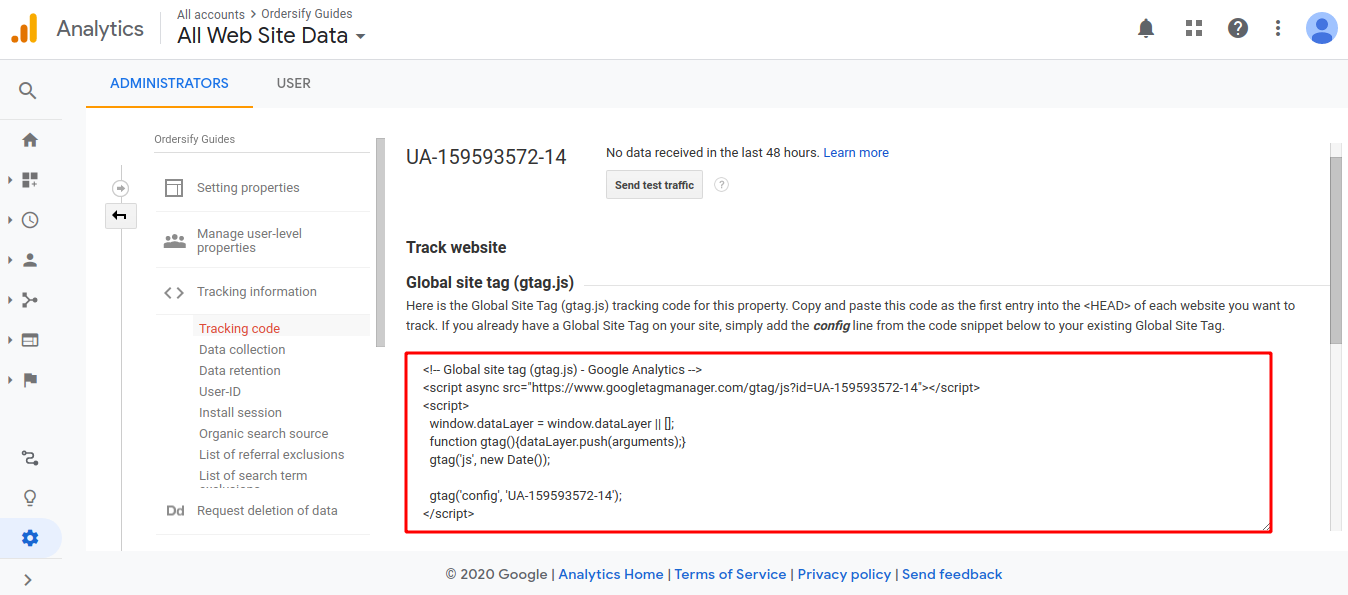Image resolution: width=1348 pixels, height=595 pixels.
Task: Open Data retention settings
Action: pyautogui.click(x=240, y=371)
